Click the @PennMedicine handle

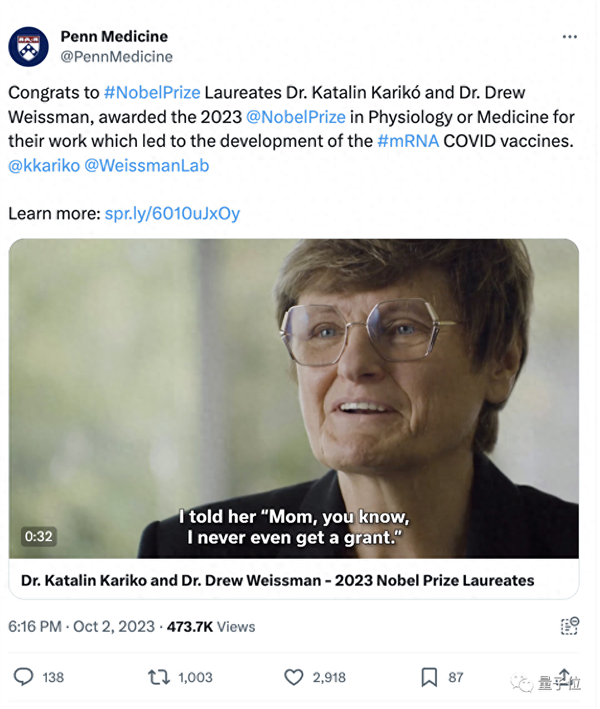click(x=116, y=57)
